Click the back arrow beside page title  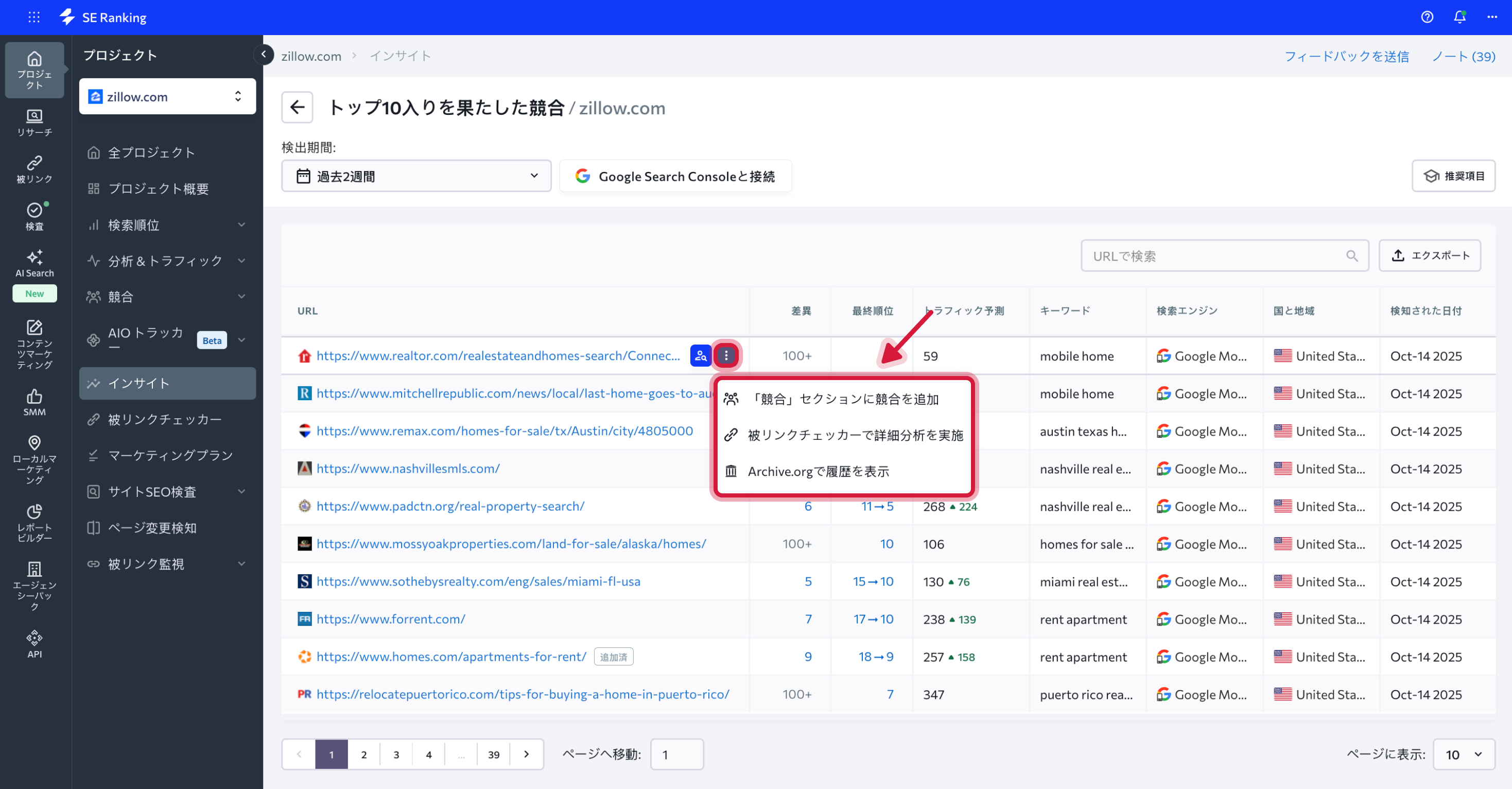(x=297, y=108)
